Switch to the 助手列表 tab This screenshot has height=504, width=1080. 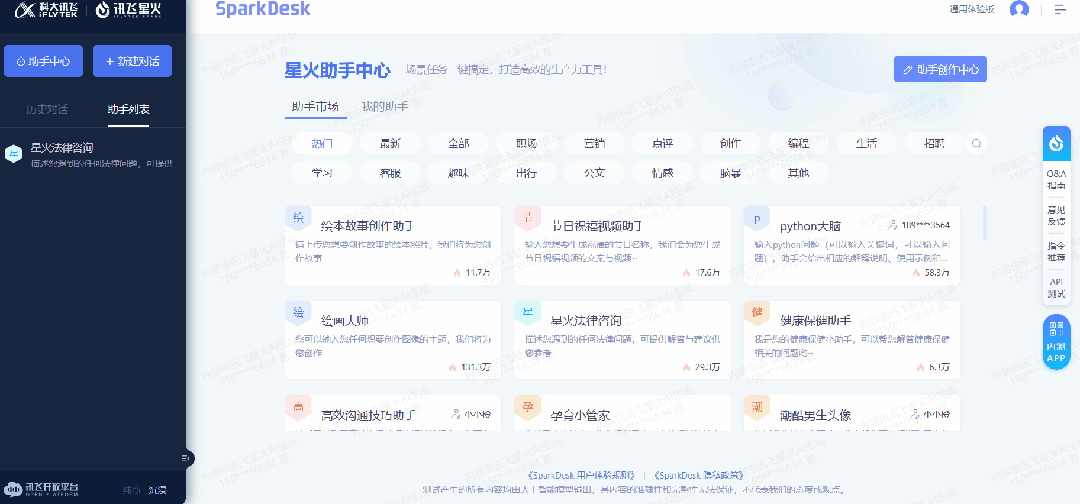point(128,109)
